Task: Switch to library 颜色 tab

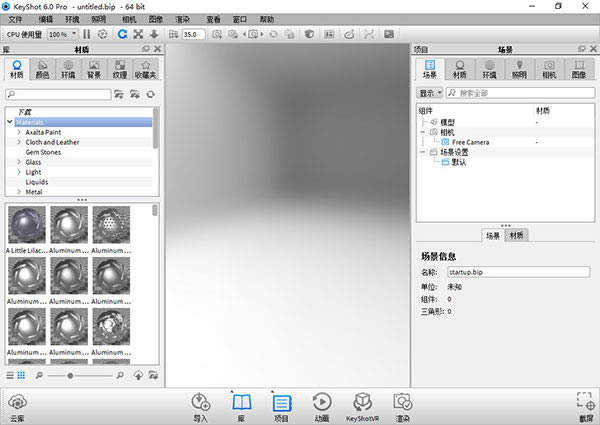Action: pyautogui.click(x=42, y=69)
